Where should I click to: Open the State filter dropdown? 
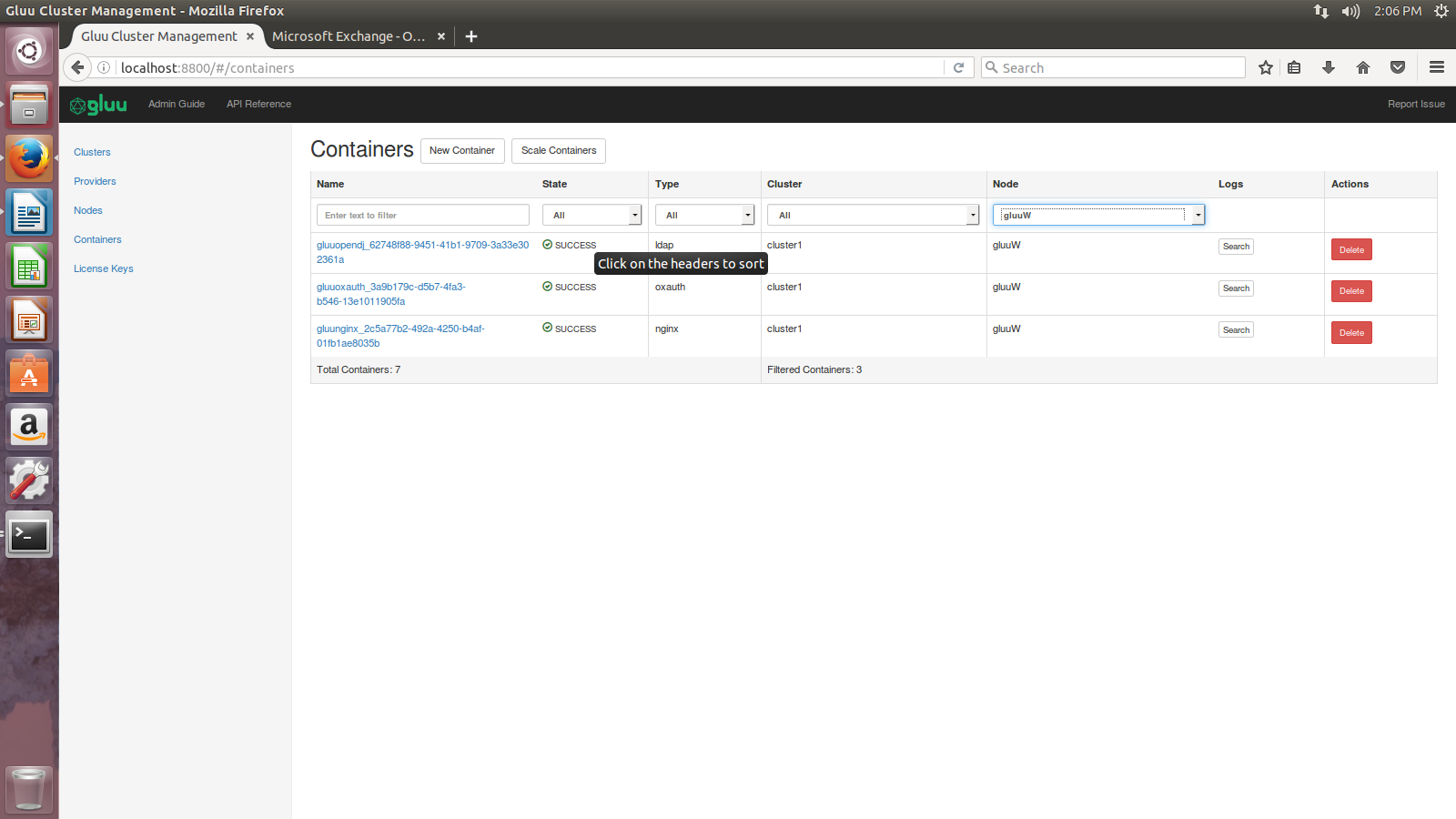coord(592,215)
